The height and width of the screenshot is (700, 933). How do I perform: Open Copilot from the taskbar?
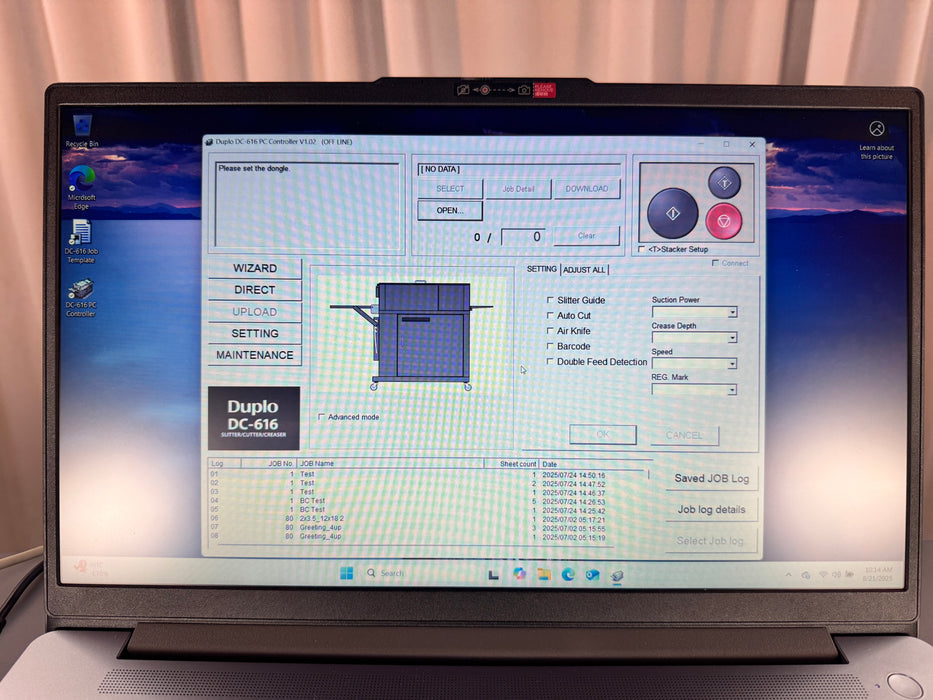pos(519,574)
